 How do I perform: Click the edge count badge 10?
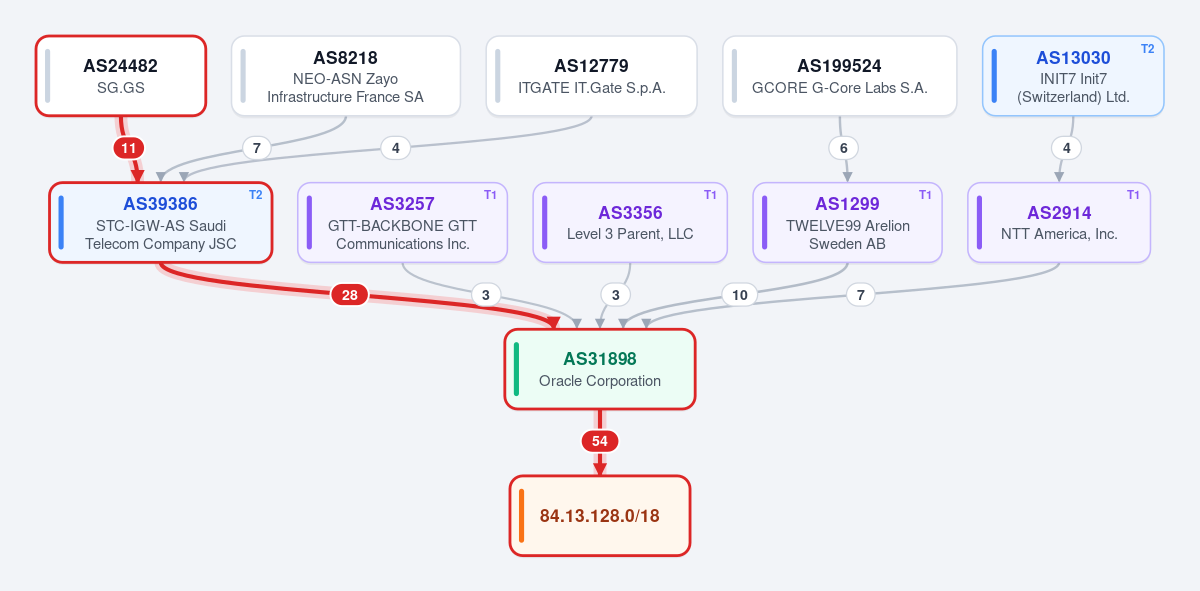click(740, 295)
